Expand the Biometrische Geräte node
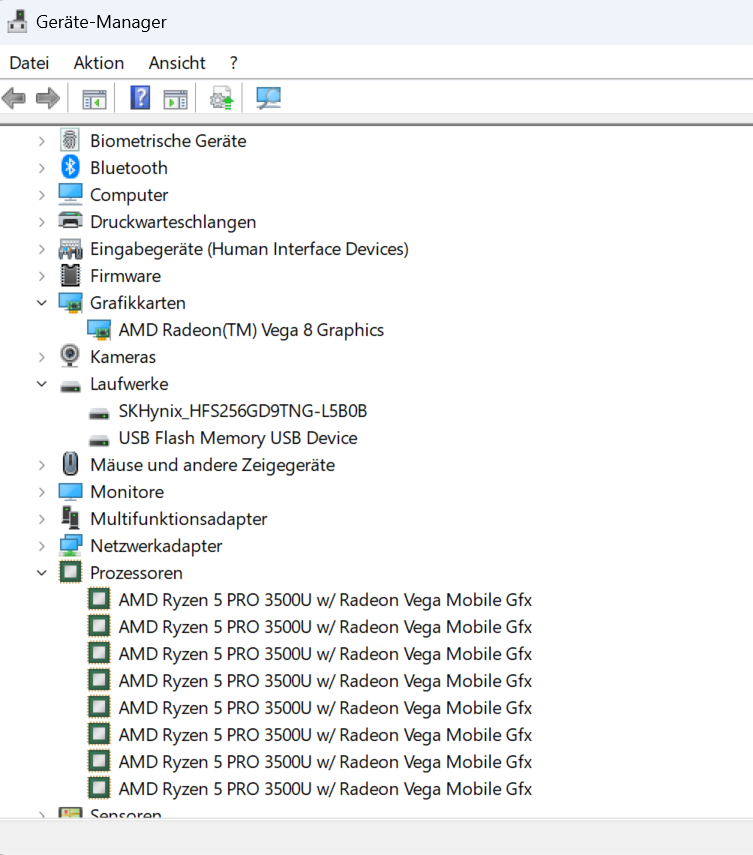Screen dimensions: 753x855 pyautogui.click(x=42, y=141)
